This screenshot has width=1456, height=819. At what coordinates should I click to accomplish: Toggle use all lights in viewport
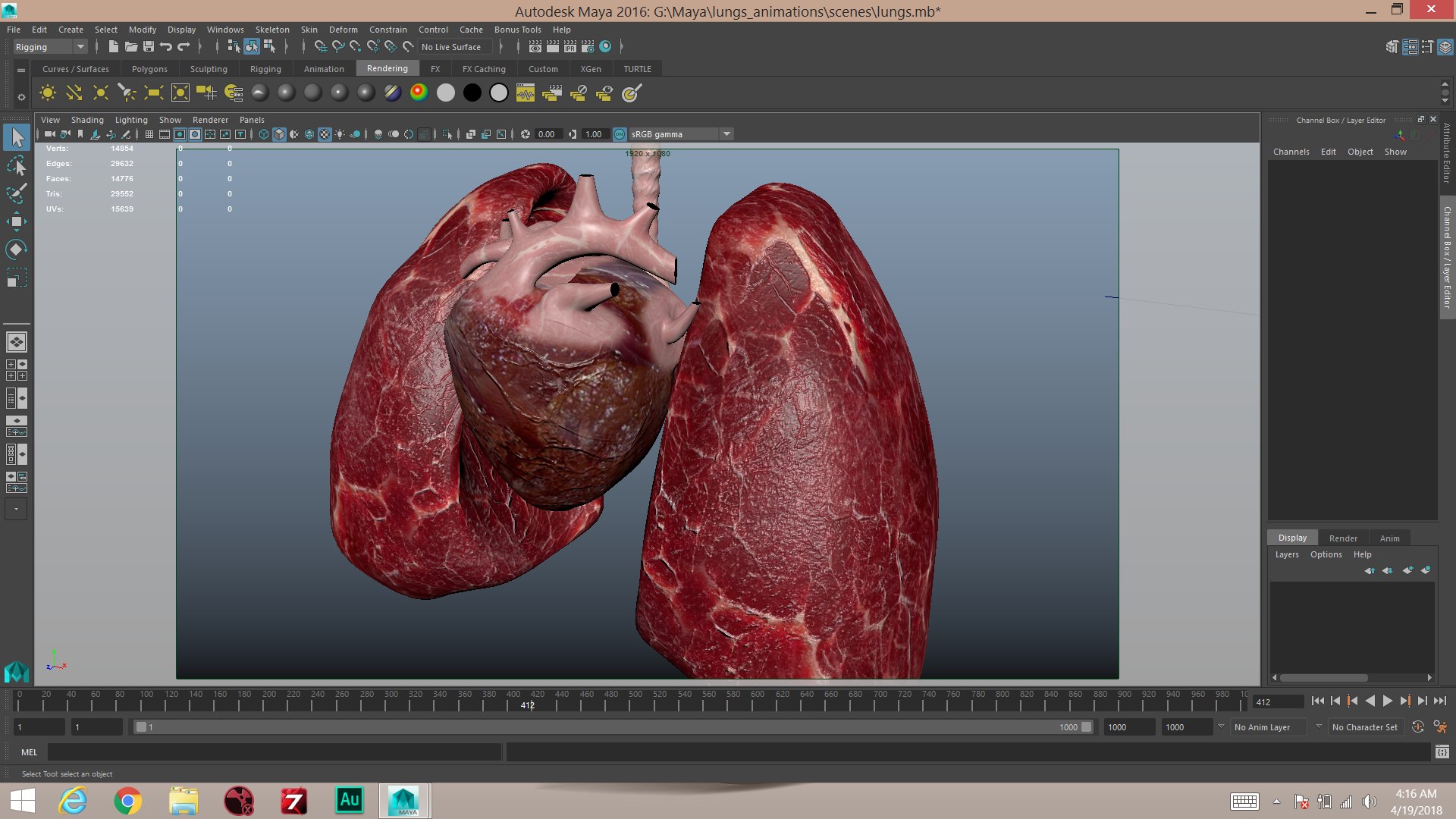tap(340, 134)
